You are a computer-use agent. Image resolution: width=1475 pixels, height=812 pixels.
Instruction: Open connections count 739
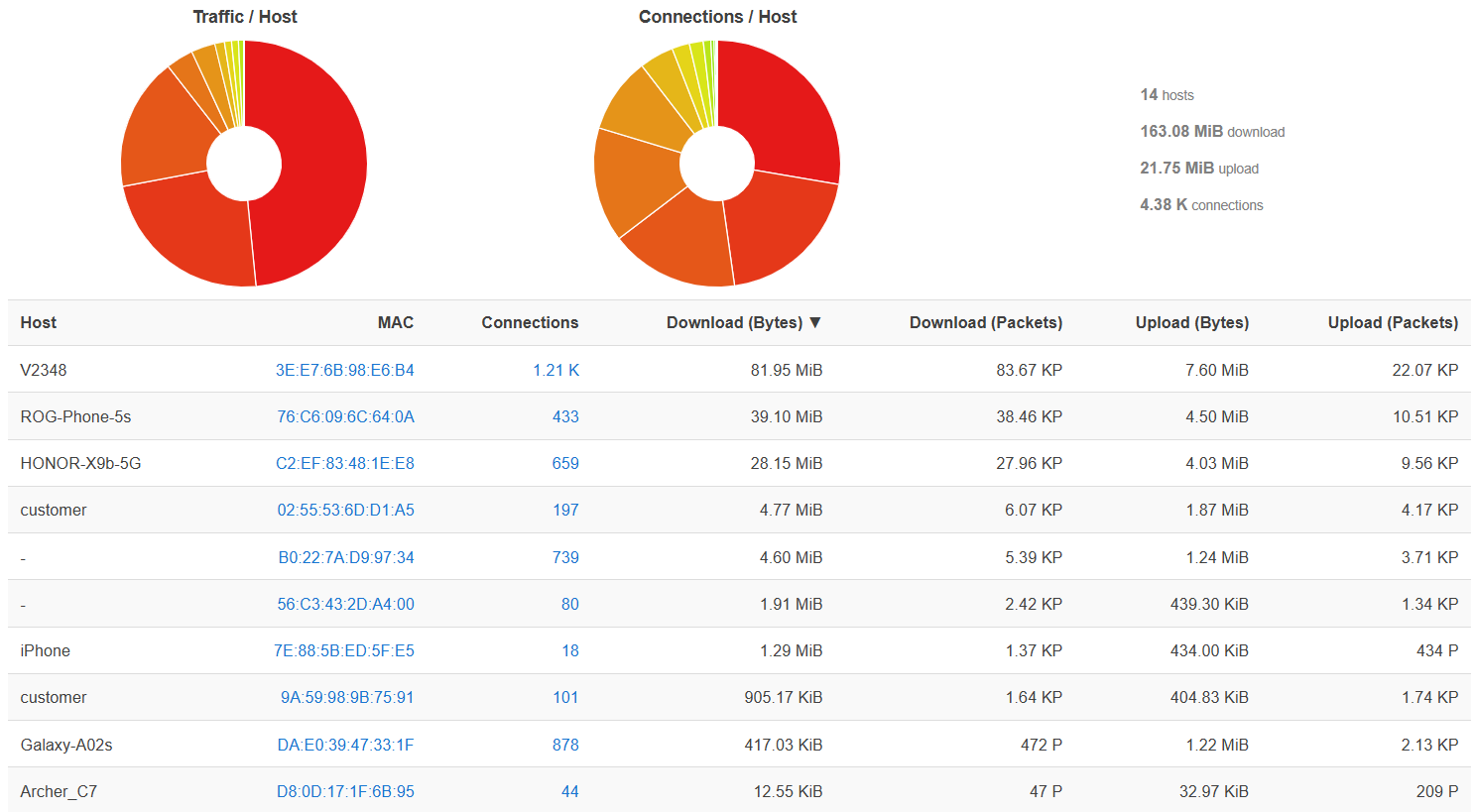point(565,557)
